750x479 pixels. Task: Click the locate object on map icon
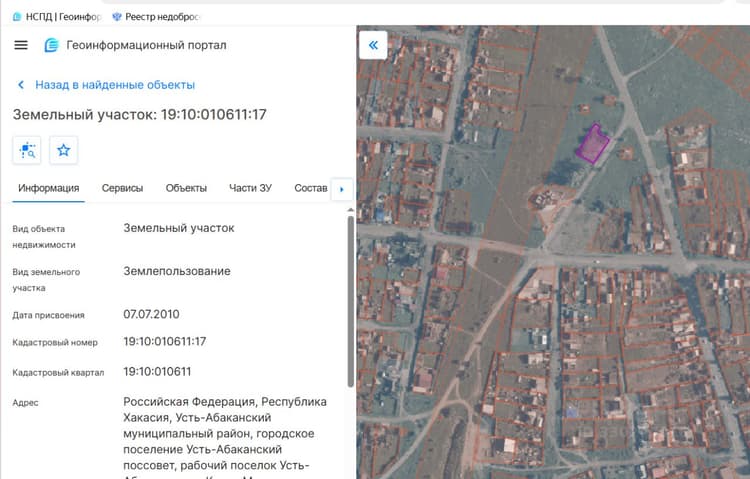coord(27,150)
